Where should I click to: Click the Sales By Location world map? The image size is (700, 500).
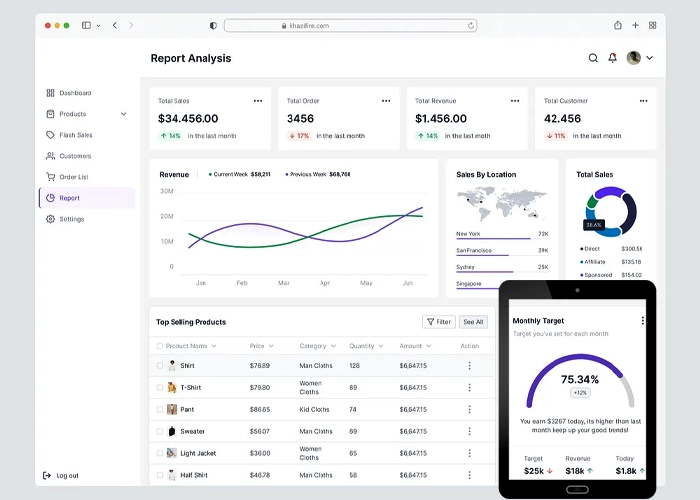(x=502, y=204)
